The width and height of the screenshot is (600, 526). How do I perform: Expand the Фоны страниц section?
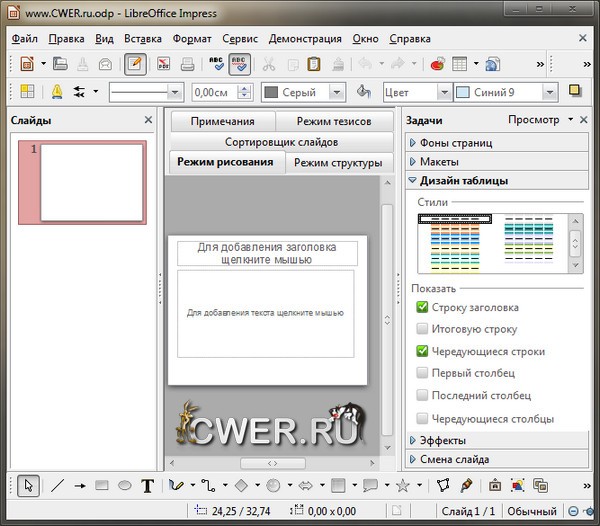click(x=455, y=143)
